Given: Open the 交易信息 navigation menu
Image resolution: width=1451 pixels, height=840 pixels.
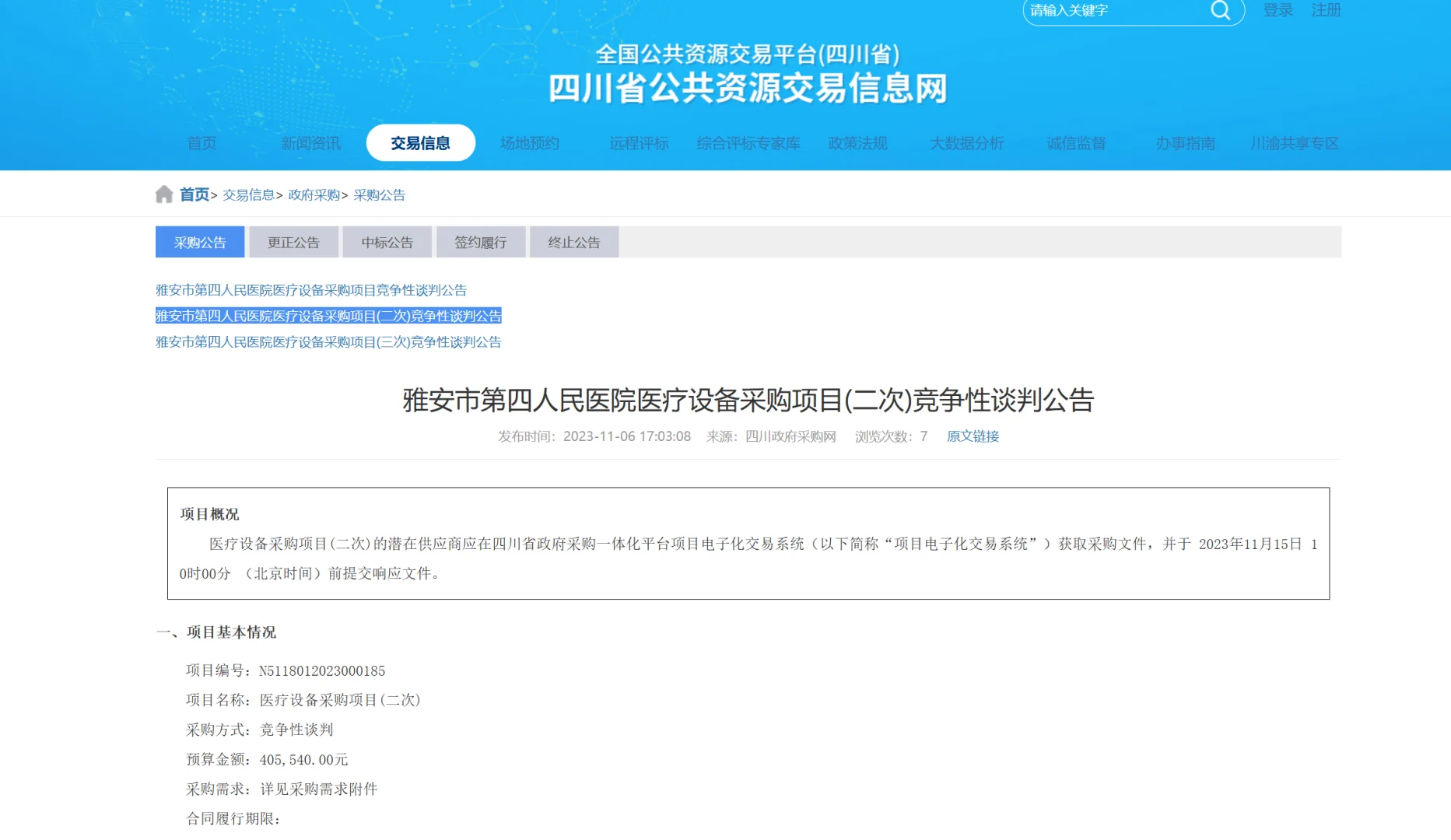Looking at the screenshot, I should pyautogui.click(x=420, y=143).
